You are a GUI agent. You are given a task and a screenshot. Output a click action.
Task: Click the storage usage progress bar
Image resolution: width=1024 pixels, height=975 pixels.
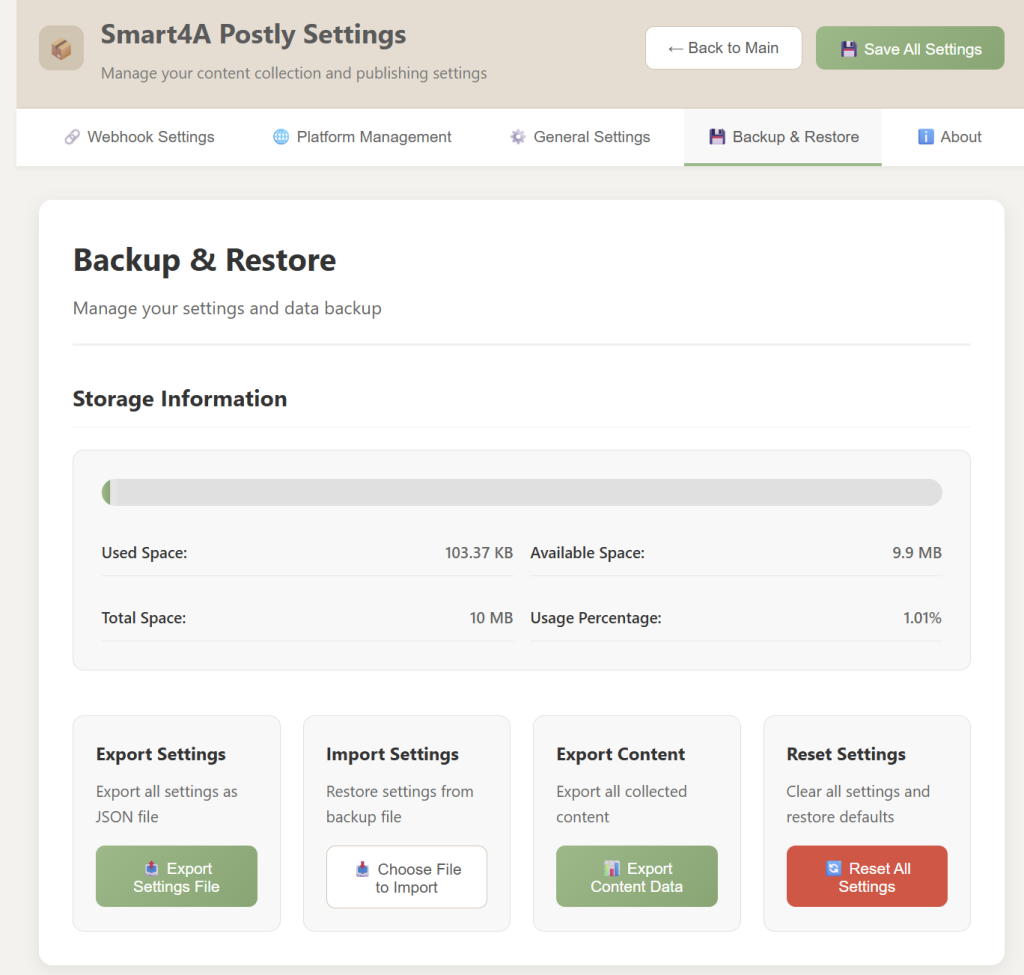[x=521, y=492]
